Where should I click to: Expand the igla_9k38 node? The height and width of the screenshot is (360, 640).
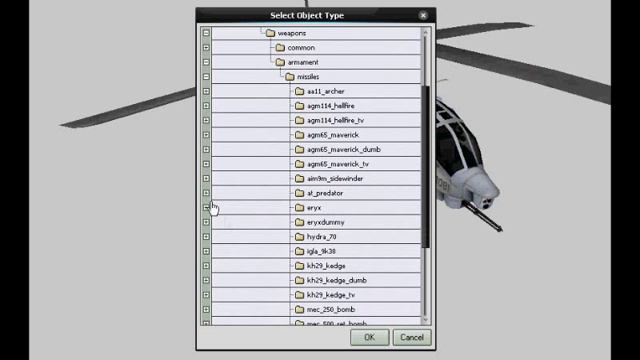(206, 251)
